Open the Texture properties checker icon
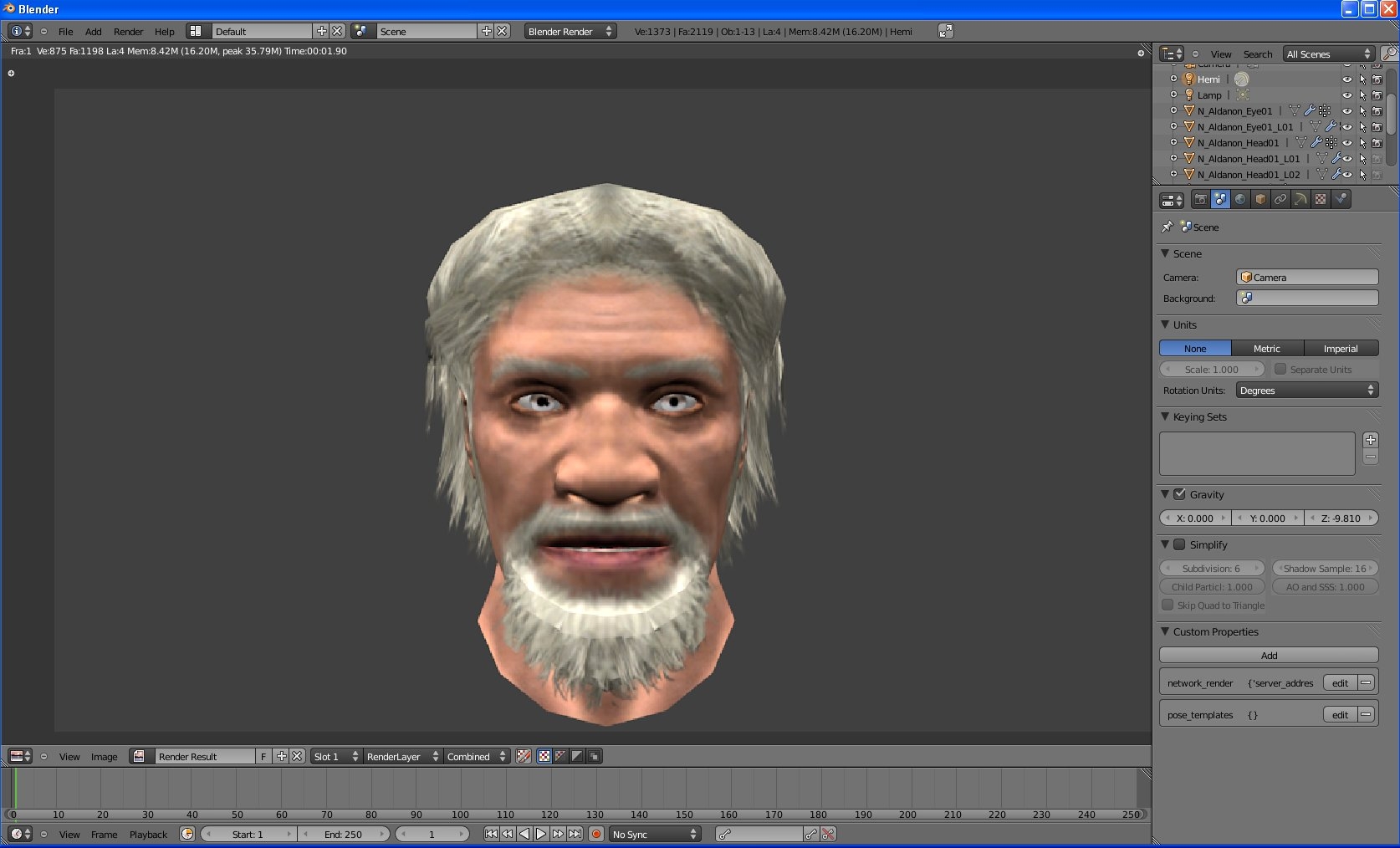1400x848 pixels. 1321,199
